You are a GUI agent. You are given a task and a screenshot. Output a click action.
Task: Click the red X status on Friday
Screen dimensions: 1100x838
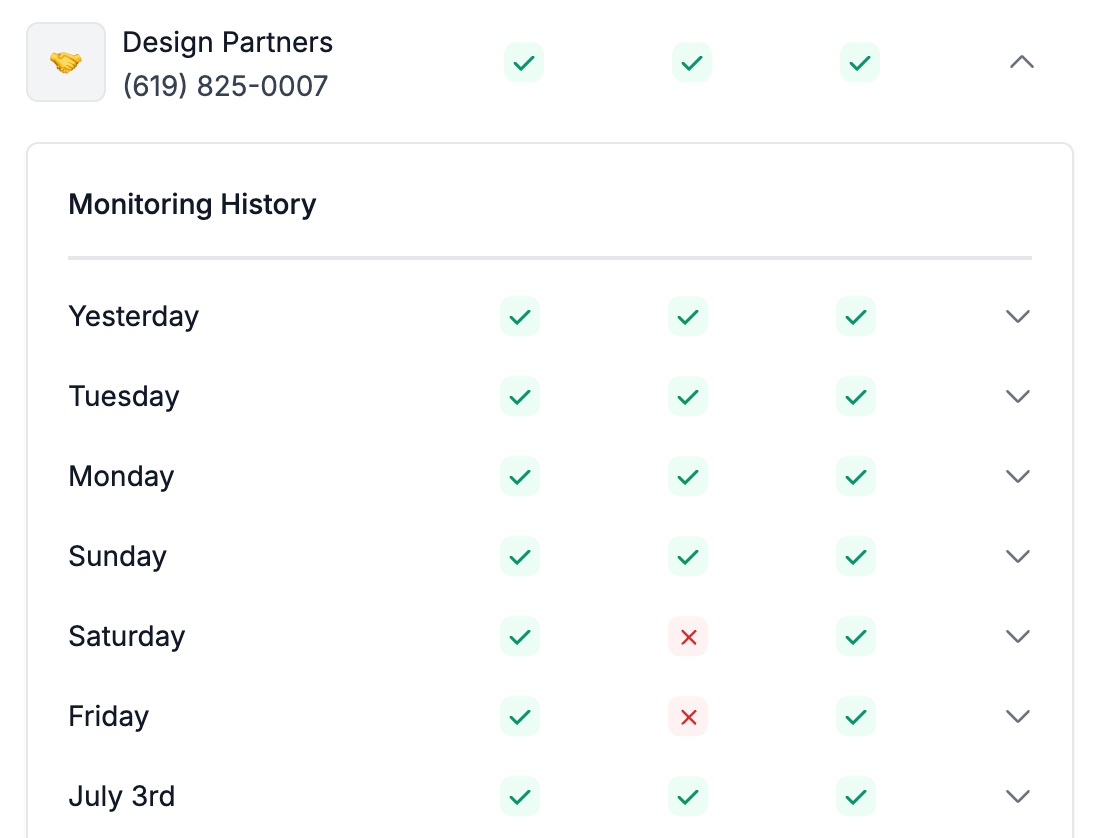[x=688, y=716]
